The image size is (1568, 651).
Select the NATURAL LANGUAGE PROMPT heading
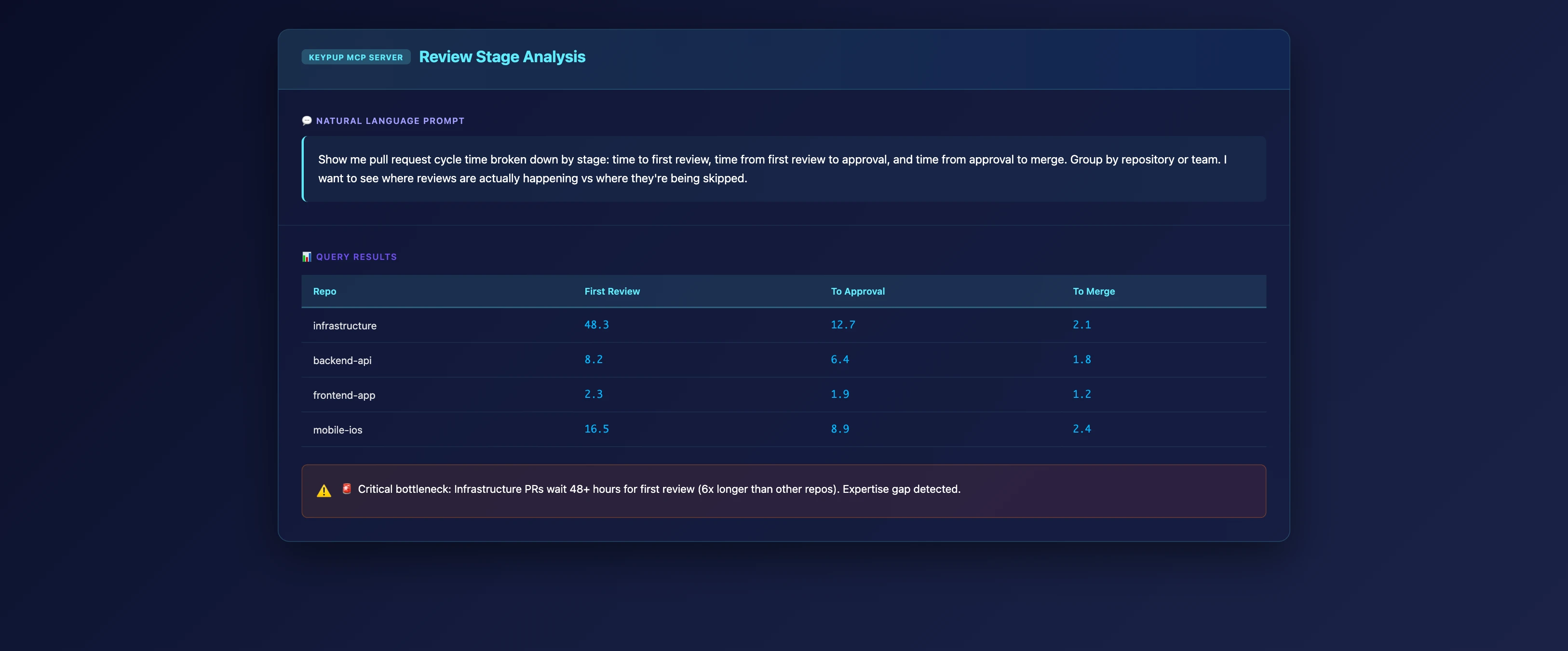click(390, 121)
